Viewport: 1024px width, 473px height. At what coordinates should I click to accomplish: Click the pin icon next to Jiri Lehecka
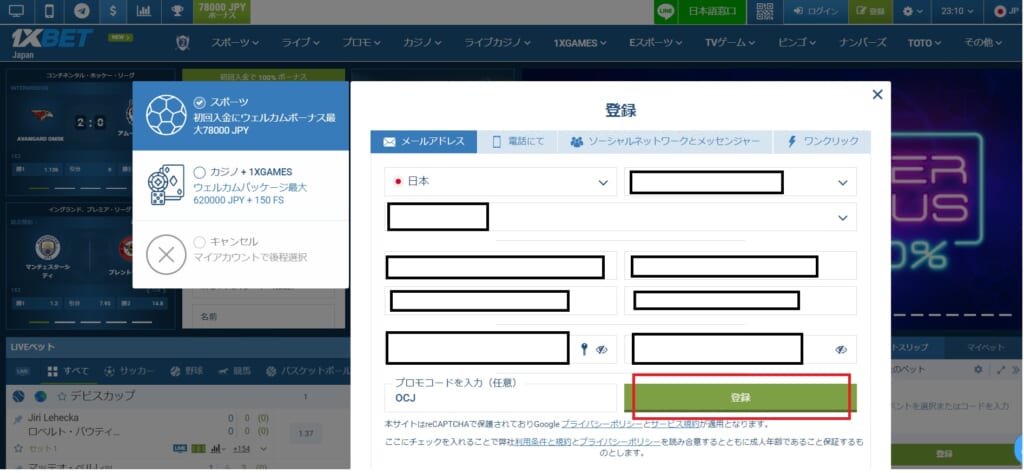pos(18,417)
